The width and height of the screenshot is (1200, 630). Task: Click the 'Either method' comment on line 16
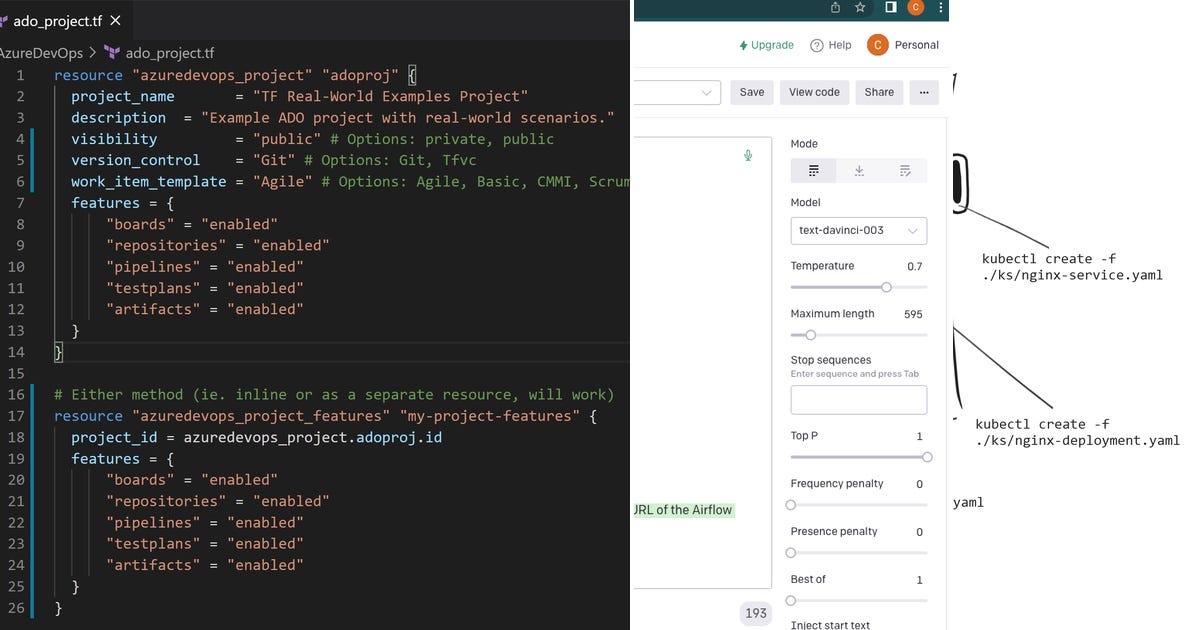[334, 394]
